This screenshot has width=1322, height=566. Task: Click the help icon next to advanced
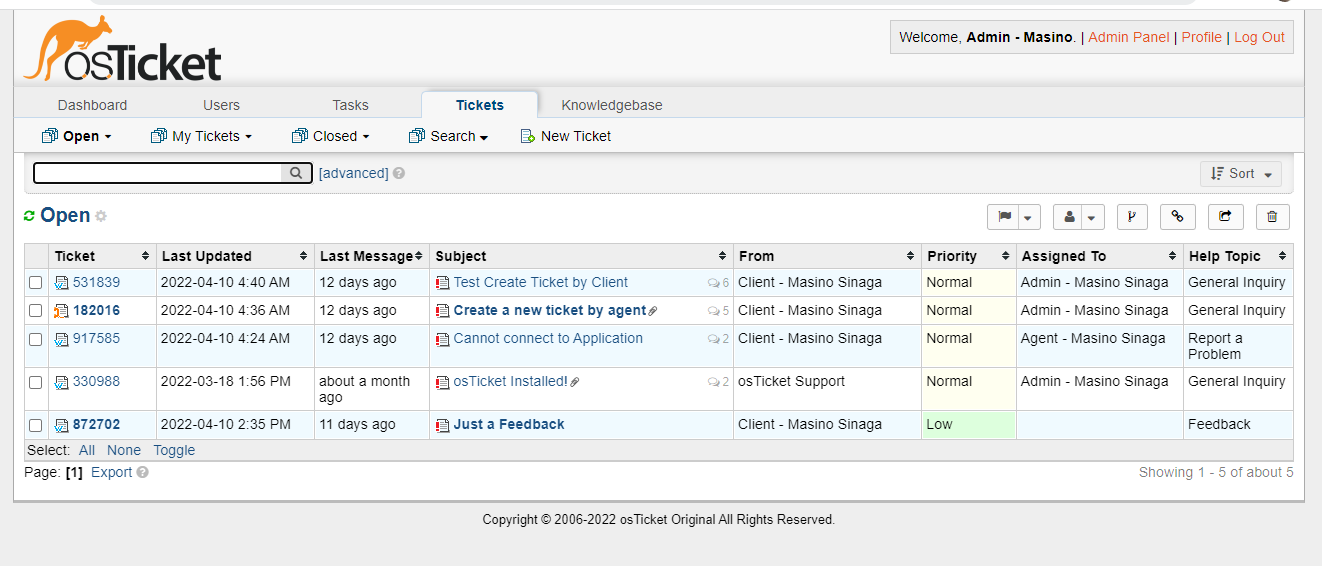coord(399,173)
